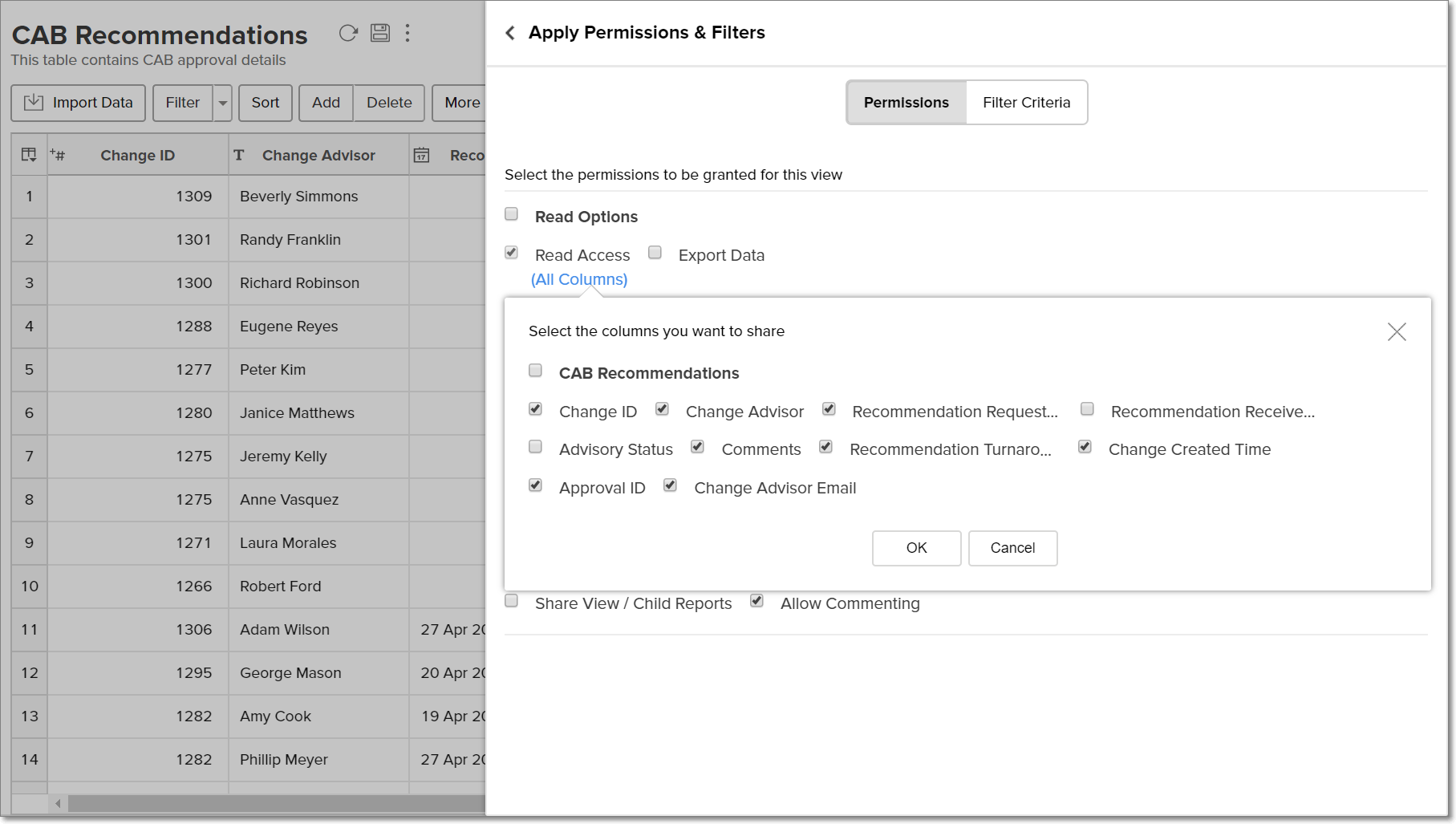This screenshot has width=1456, height=824.
Task: Open the three-dot more options menu
Action: pos(408,33)
